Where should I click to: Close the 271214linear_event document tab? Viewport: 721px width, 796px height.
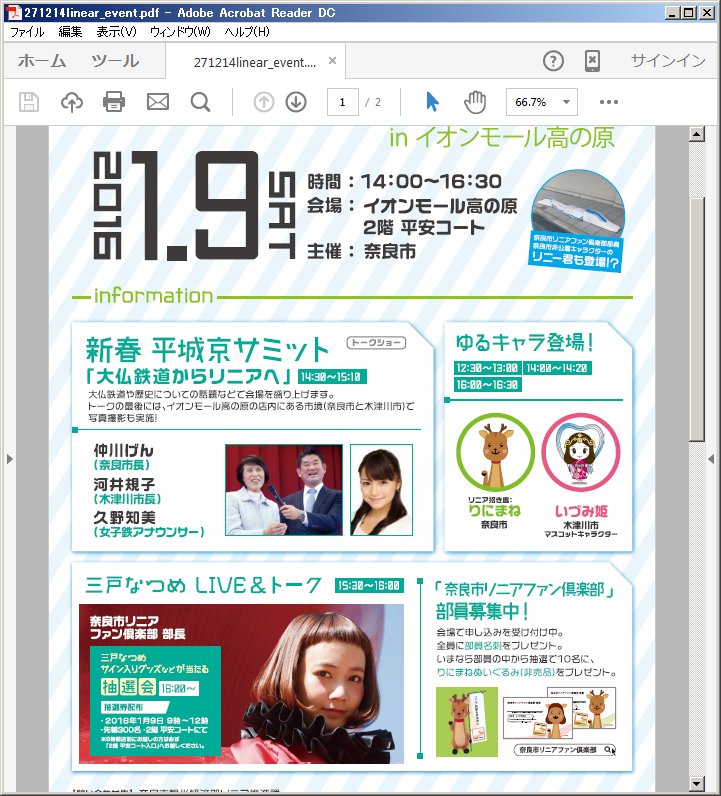click(333, 61)
